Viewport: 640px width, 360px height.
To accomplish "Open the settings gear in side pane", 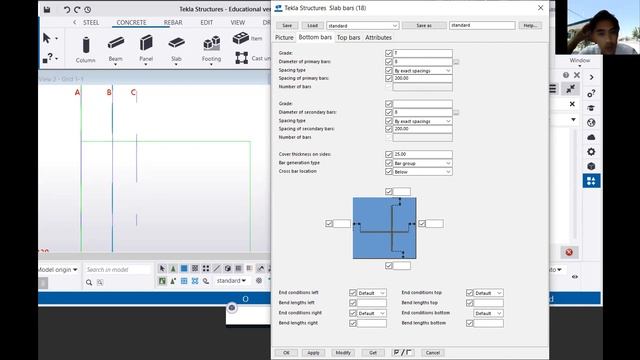I will (591, 152).
